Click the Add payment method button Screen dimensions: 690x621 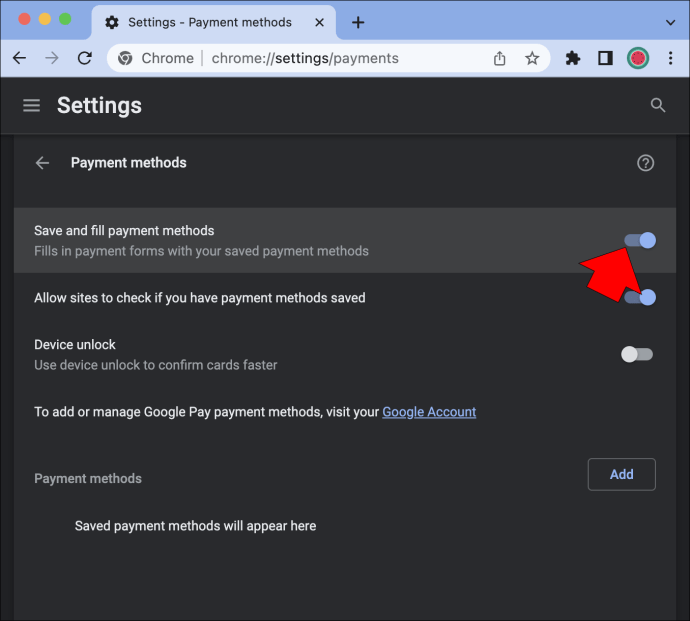(621, 474)
